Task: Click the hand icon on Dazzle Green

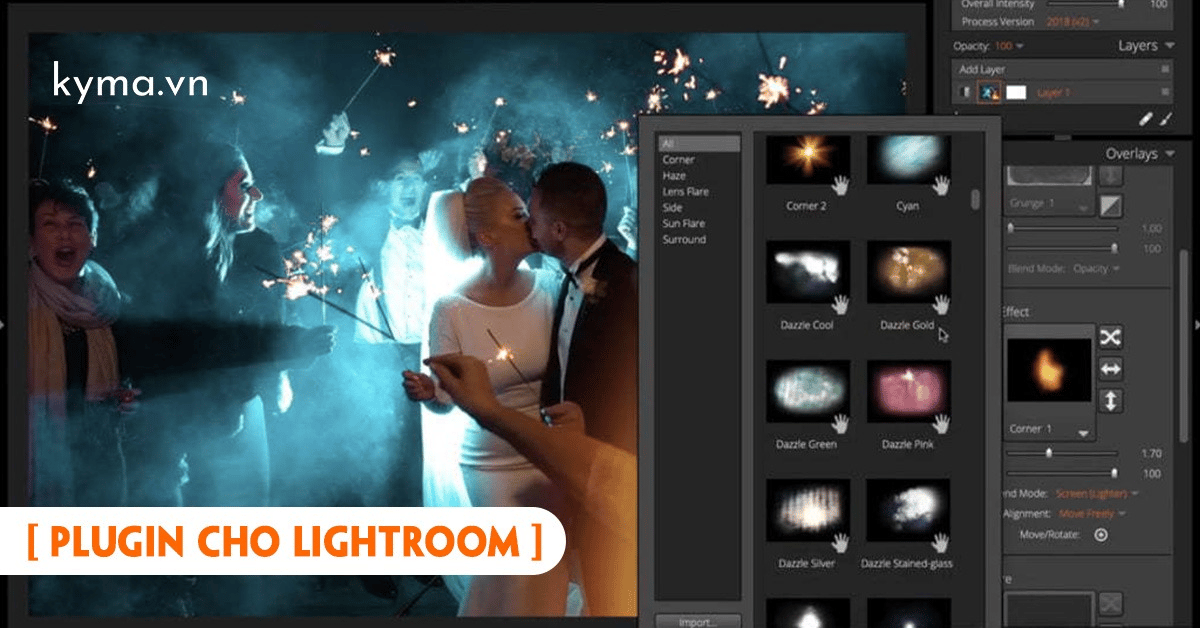Action: coord(840,423)
